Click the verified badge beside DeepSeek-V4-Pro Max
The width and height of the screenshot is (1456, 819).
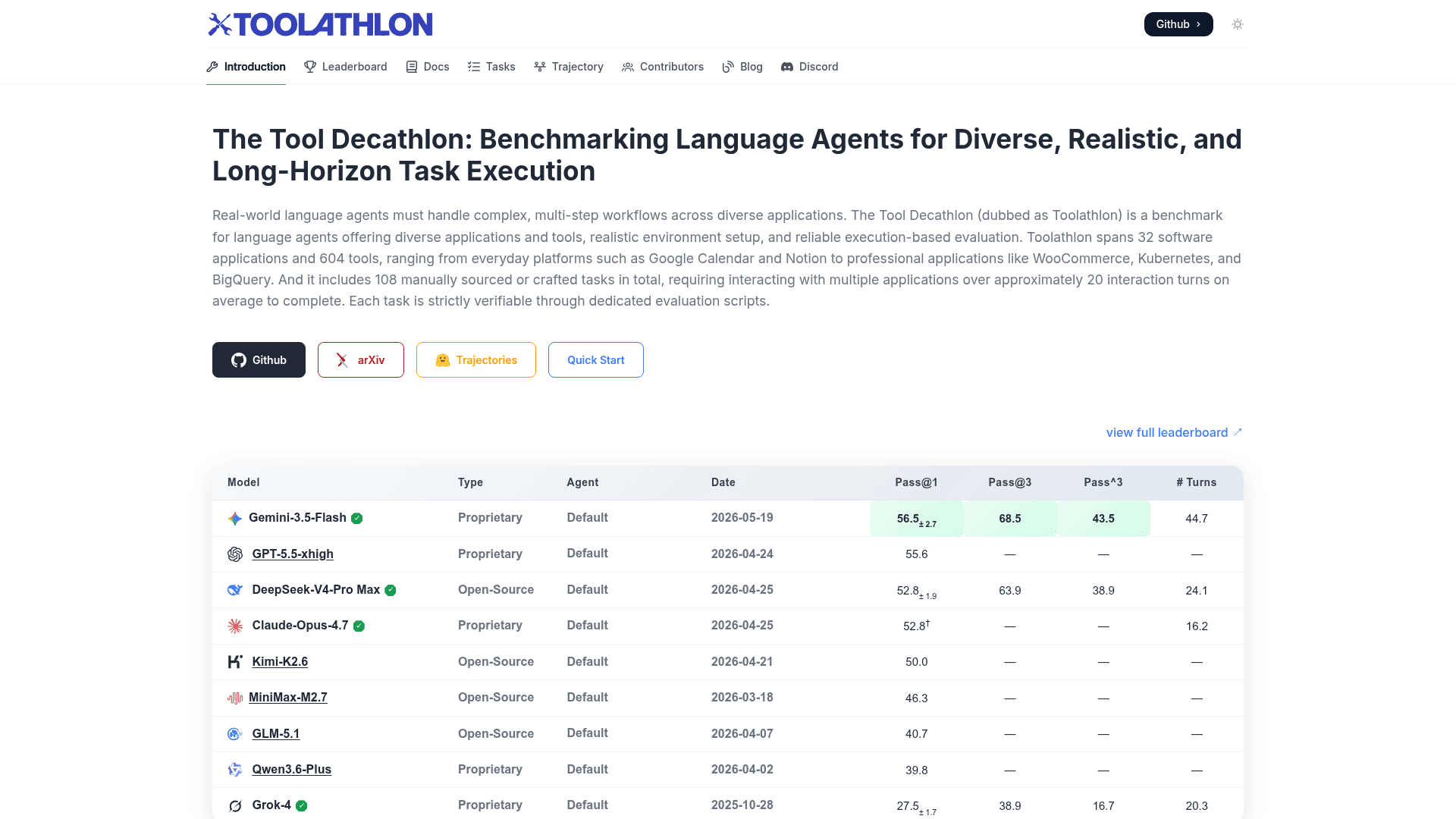tap(391, 590)
